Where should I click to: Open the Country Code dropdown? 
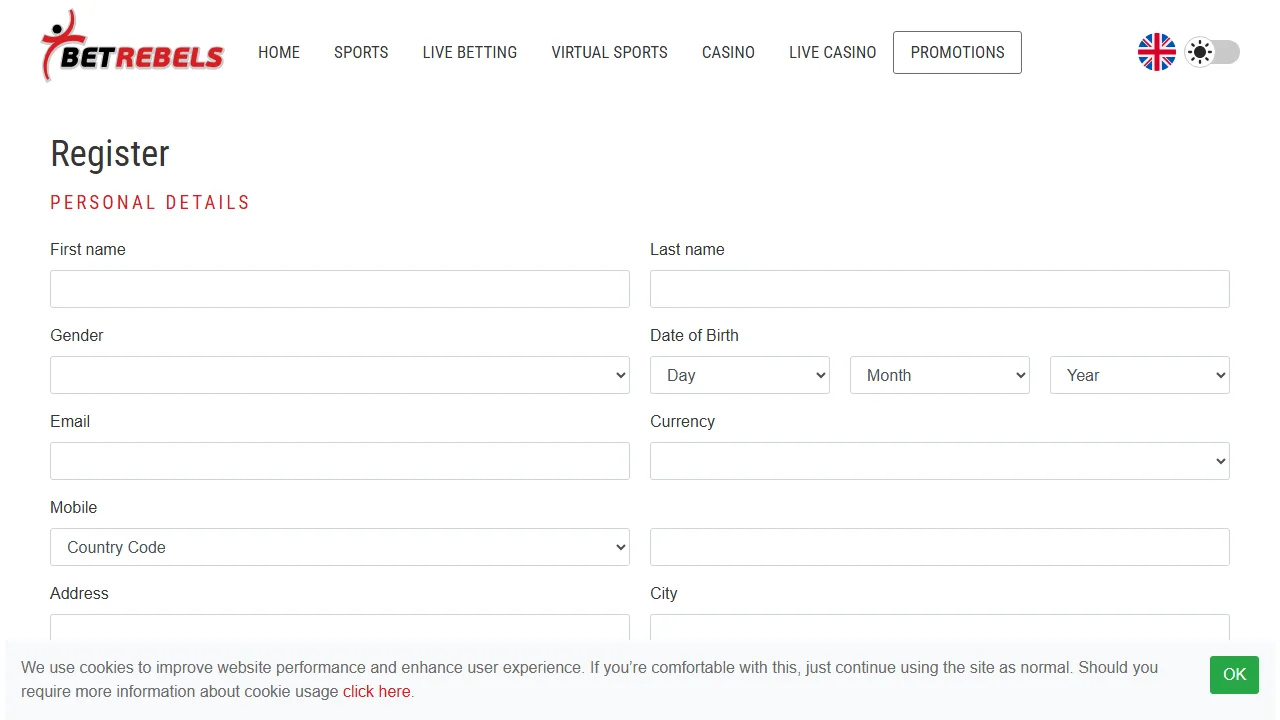(340, 547)
